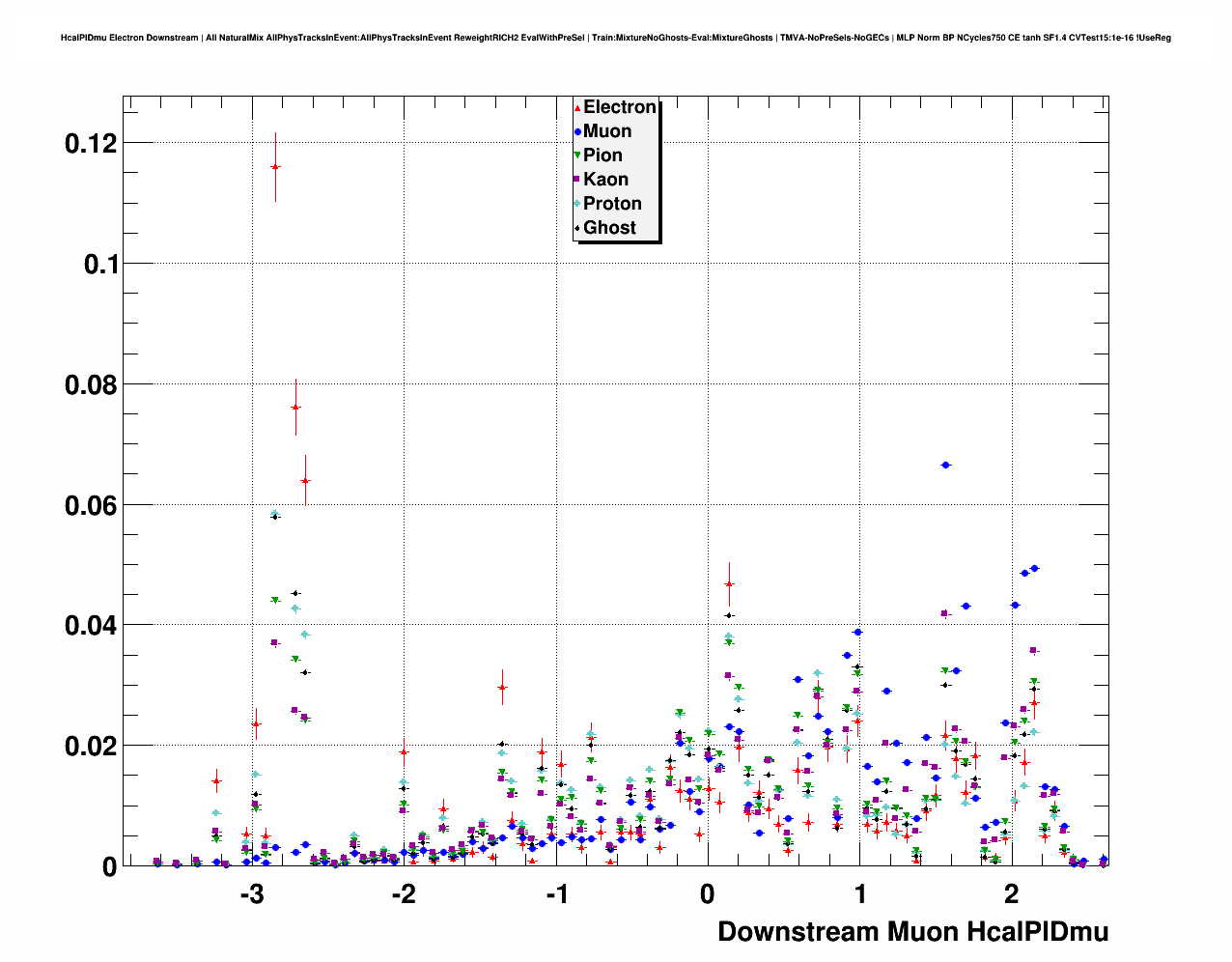Select the Kaon label in the legend

pyautogui.click(x=605, y=180)
